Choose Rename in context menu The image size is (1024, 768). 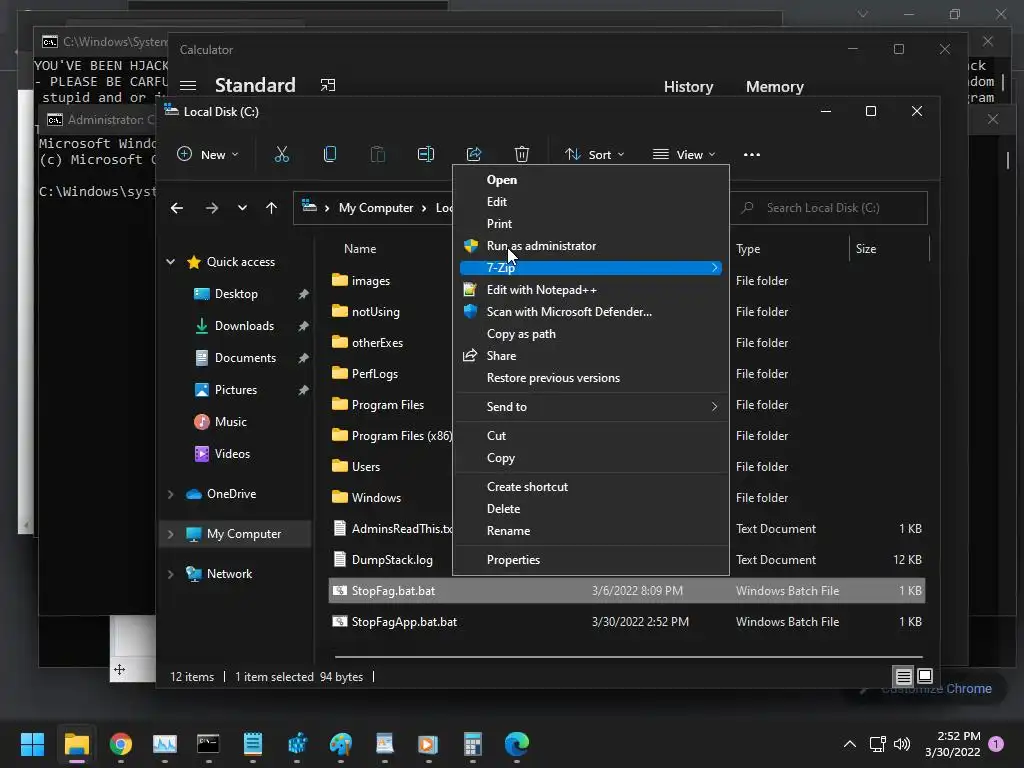point(591,531)
